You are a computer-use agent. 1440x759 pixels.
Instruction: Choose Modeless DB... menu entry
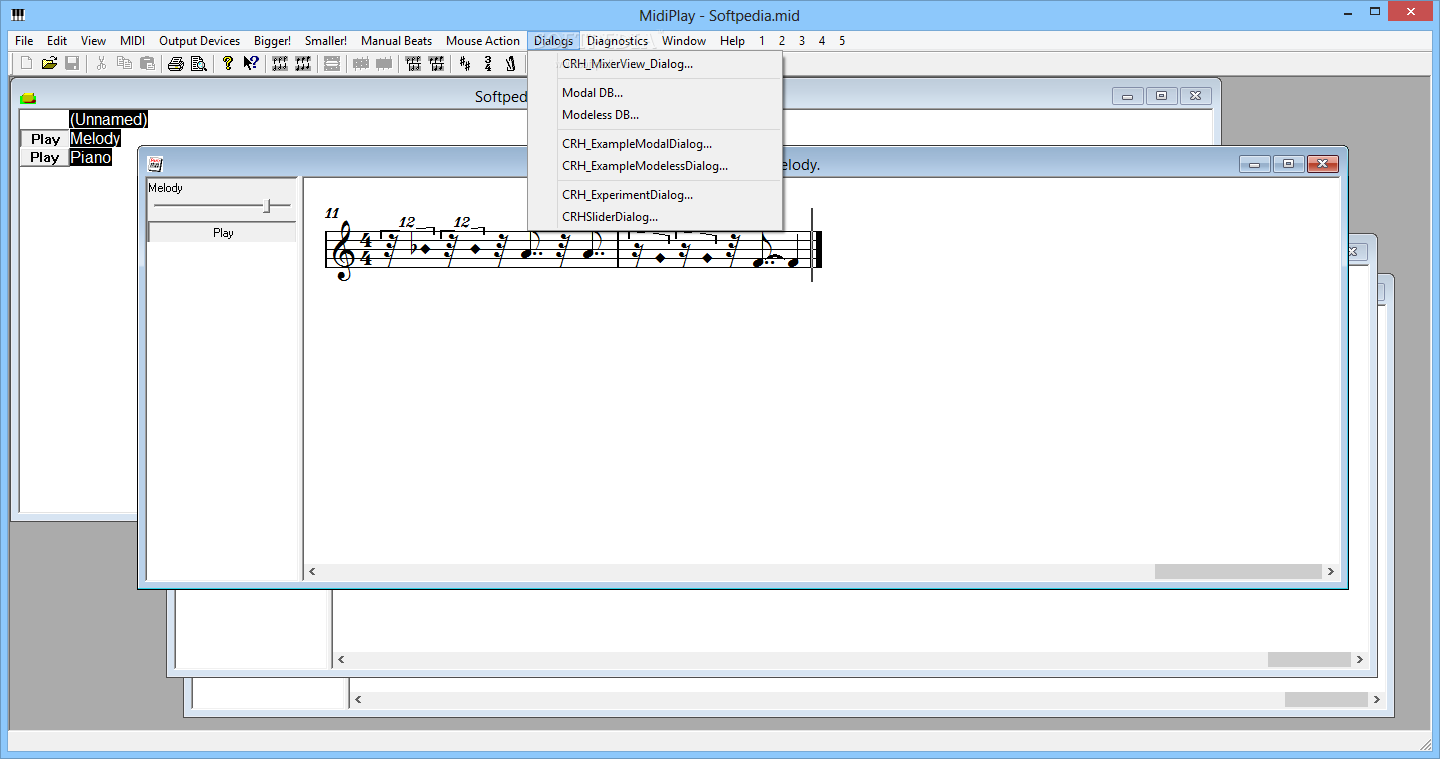coord(655,115)
